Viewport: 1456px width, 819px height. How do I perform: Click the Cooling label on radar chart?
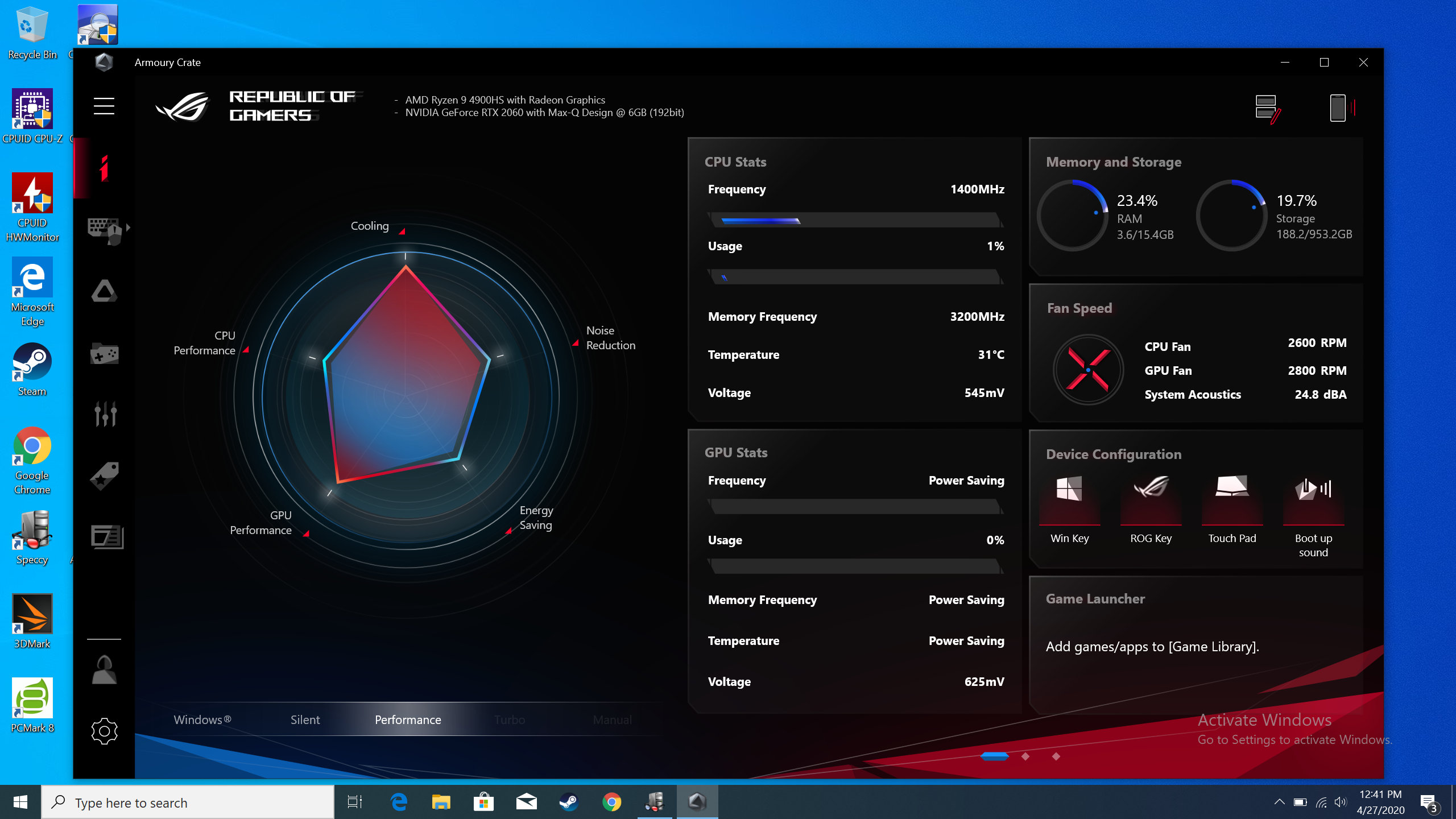click(x=370, y=226)
